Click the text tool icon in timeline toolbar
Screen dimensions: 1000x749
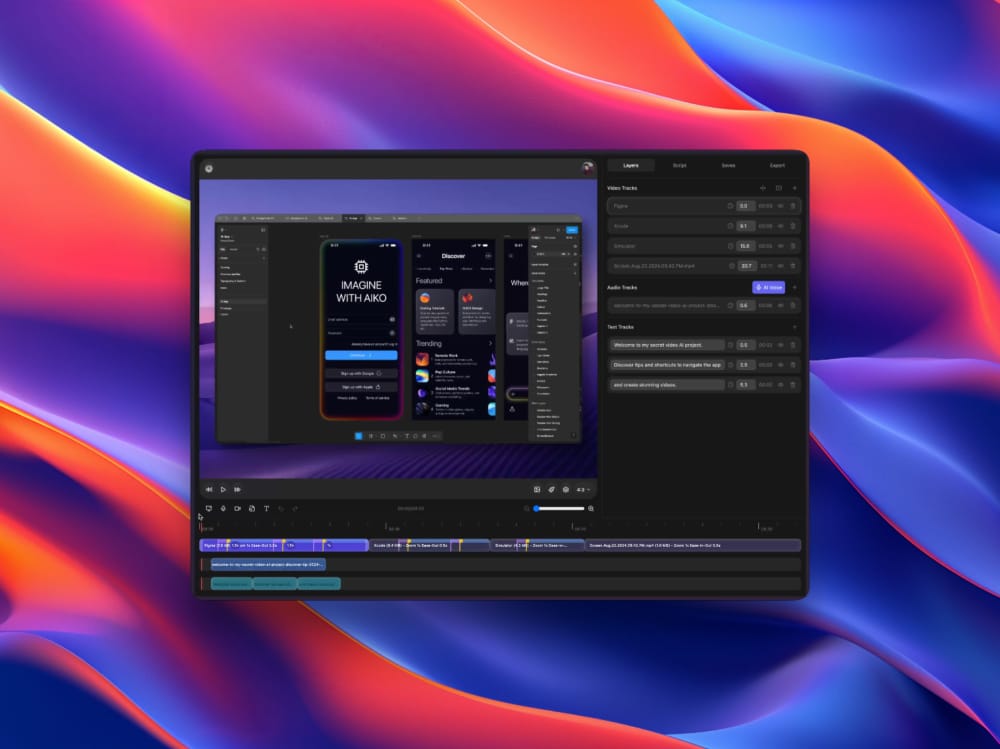click(x=266, y=508)
